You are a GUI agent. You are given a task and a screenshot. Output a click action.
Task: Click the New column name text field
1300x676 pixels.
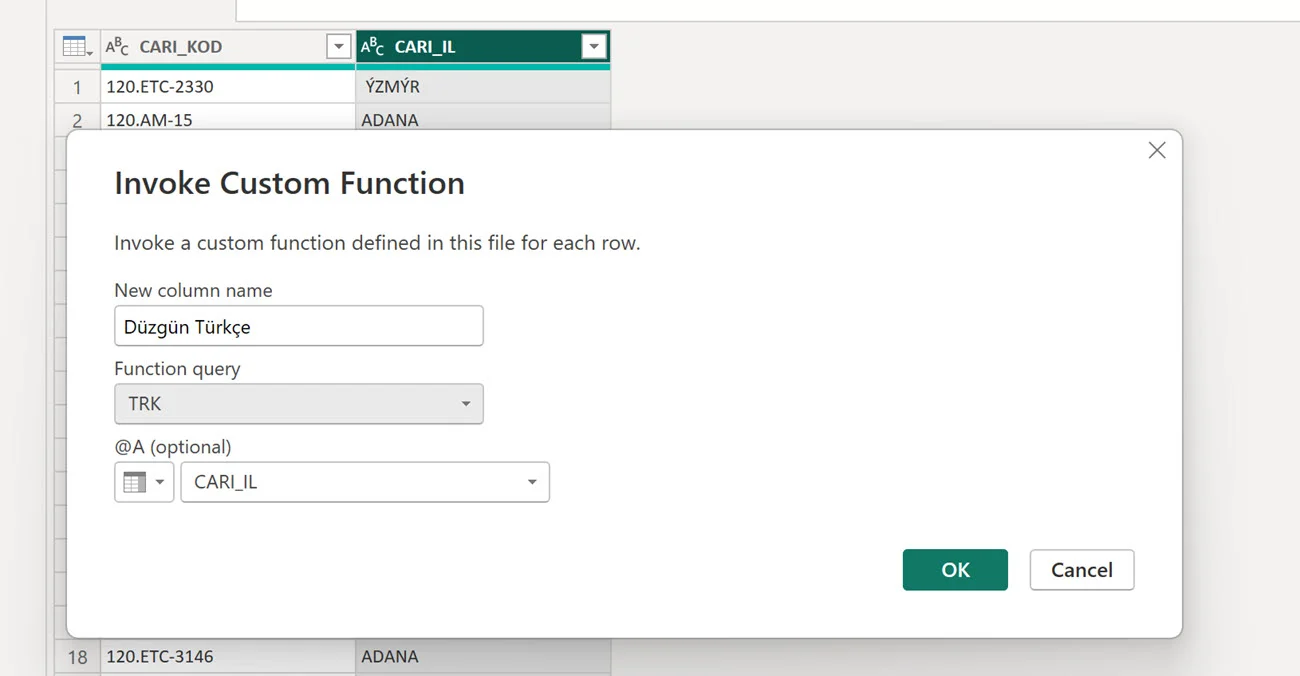click(x=299, y=327)
